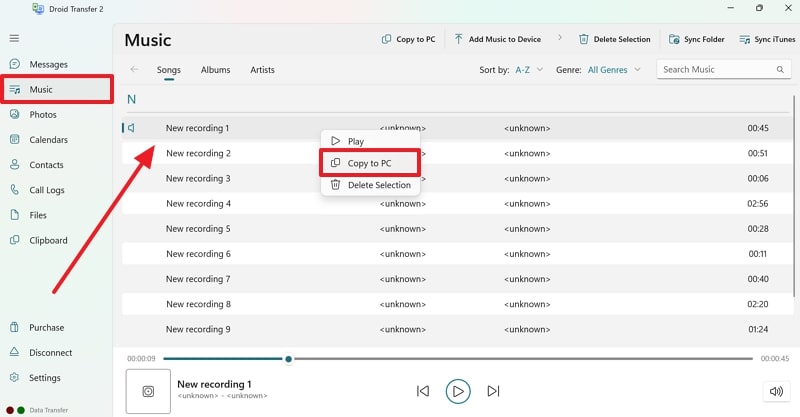The image size is (800, 417).
Task: Switch to the Artists tab
Action: [x=262, y=70]
